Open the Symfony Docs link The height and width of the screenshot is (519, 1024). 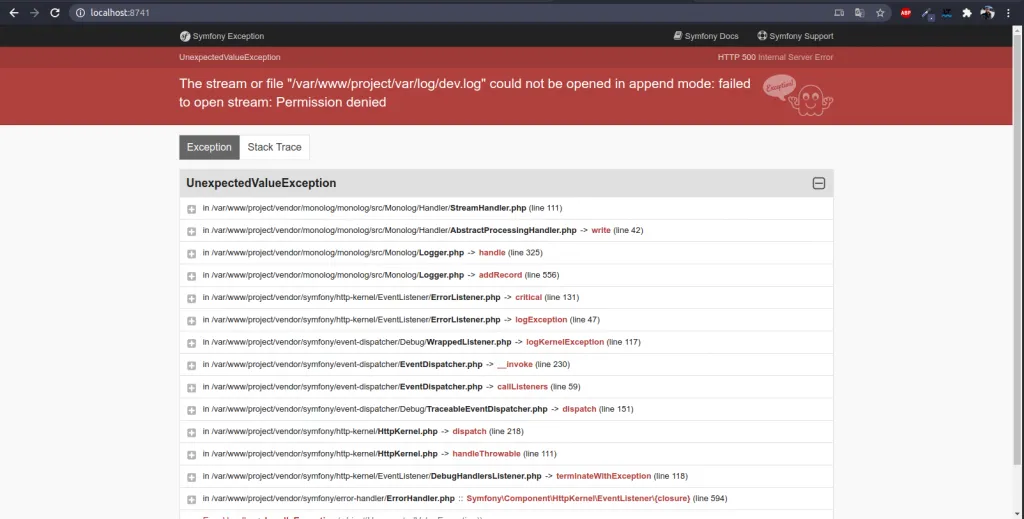(705, 36)
